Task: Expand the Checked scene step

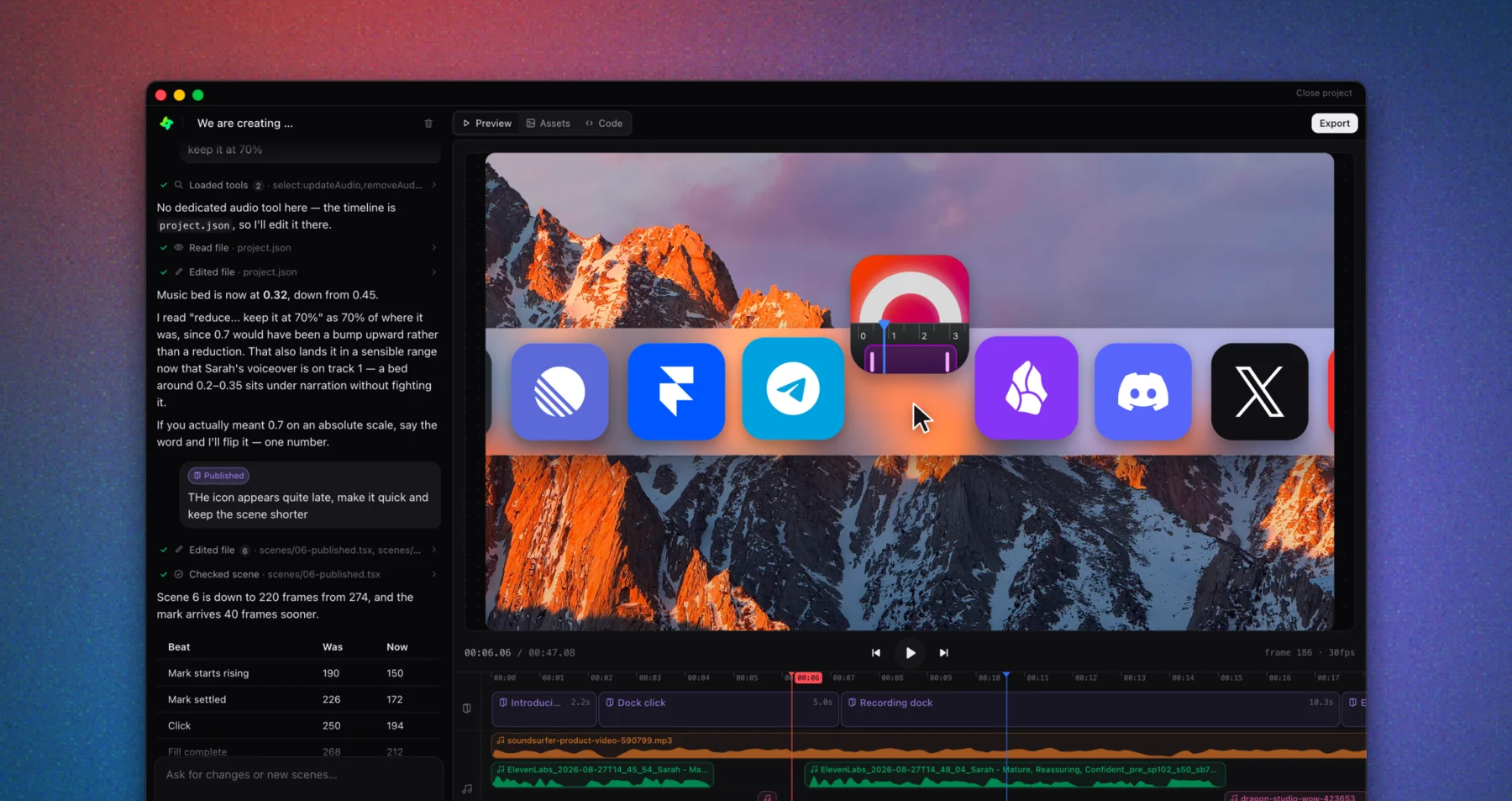Action: pyautogui.click(x=298, y=575)
